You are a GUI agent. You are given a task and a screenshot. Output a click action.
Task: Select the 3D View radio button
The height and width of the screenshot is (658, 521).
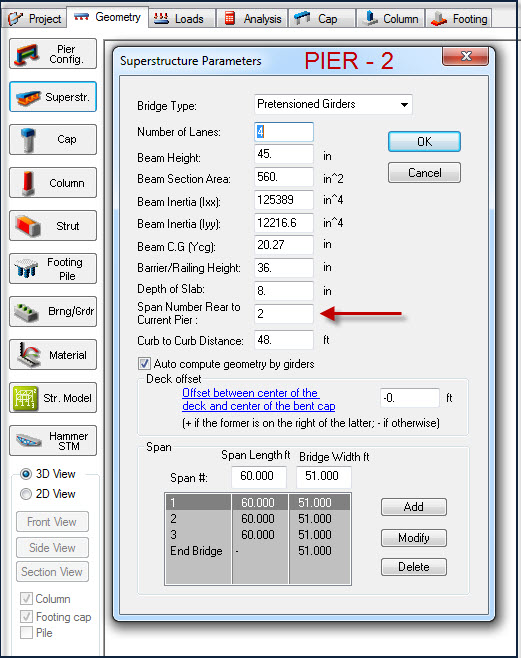pyautogui.click(x=26, y=474)
